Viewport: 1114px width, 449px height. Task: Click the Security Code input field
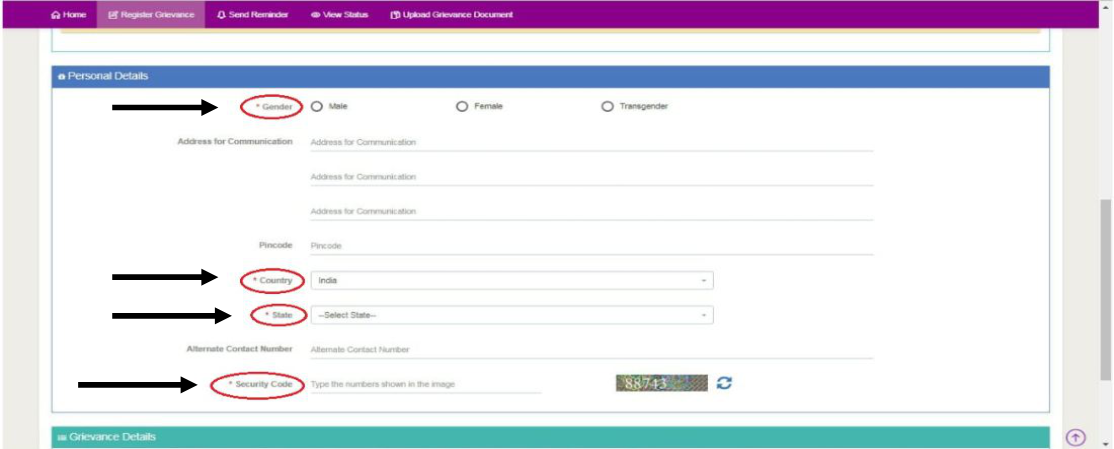[x=425, y=384]
